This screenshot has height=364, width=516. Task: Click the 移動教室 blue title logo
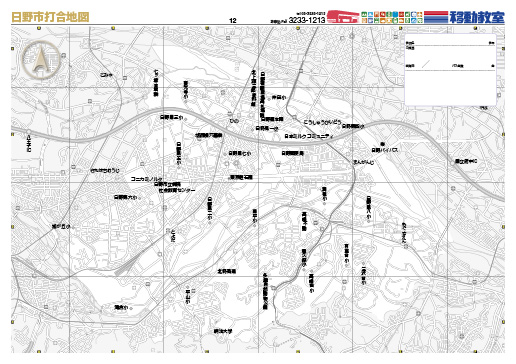coord(477,17)
